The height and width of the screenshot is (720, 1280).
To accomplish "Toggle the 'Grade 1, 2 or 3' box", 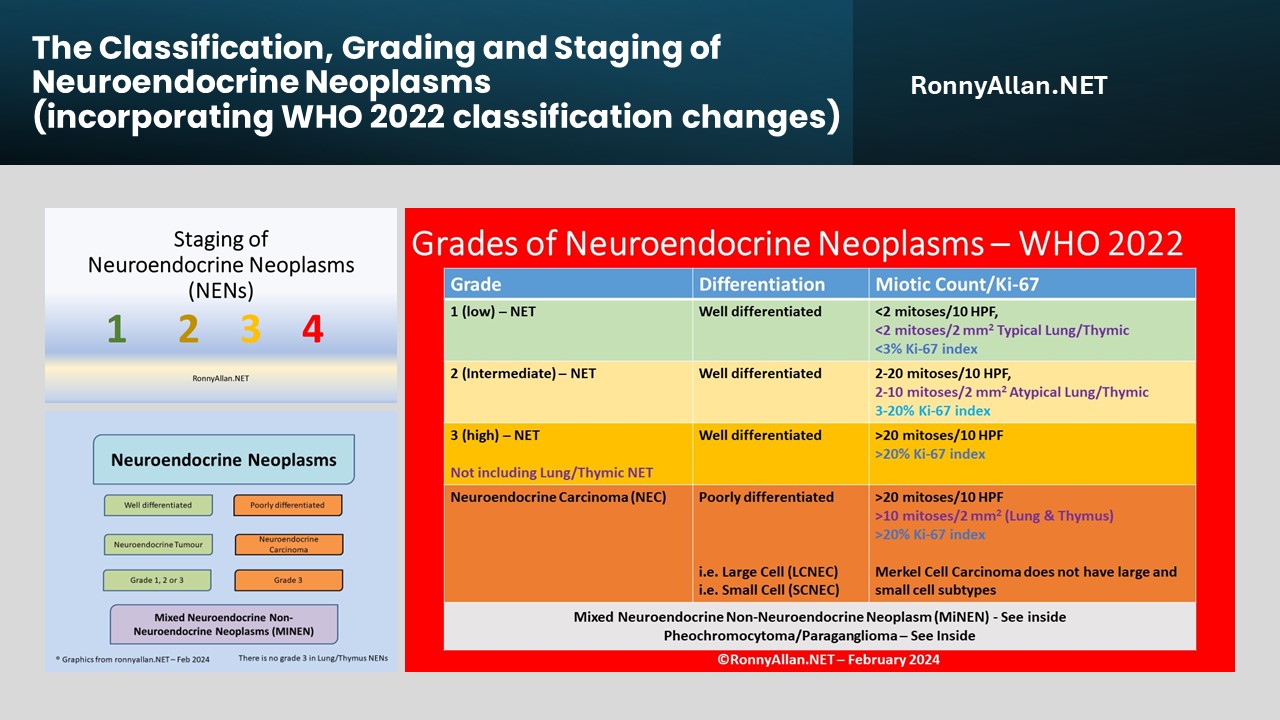I will (x=159, y=579).
